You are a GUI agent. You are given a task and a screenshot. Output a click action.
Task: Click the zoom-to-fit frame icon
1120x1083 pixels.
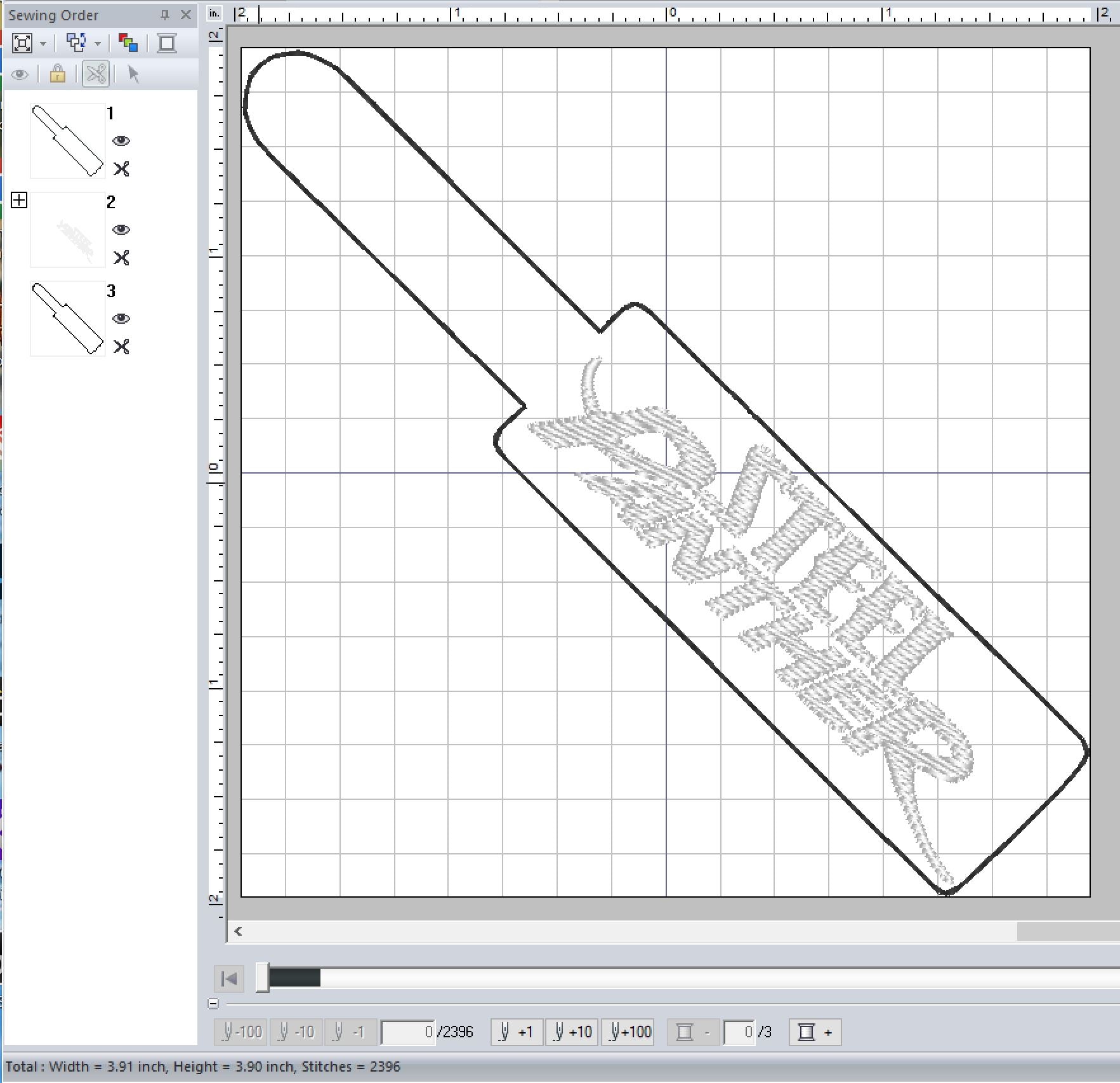pyautogui.click(x=22, y=43)
